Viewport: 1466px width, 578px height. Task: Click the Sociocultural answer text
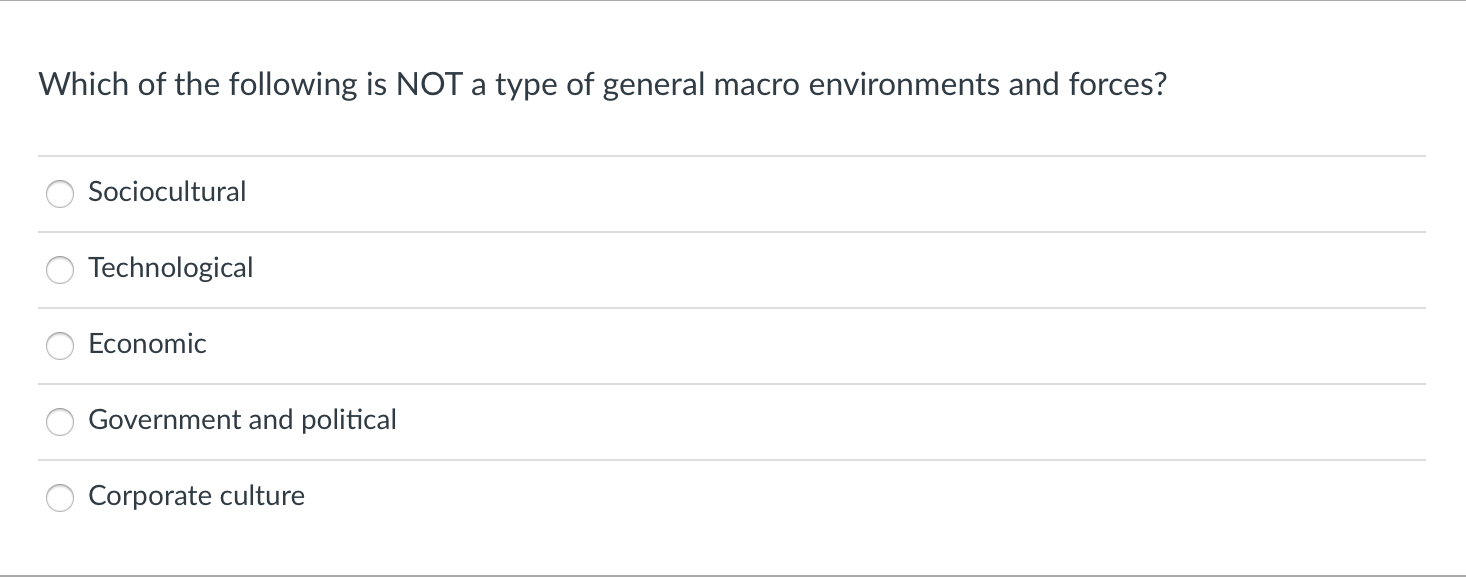click(167, 192)
